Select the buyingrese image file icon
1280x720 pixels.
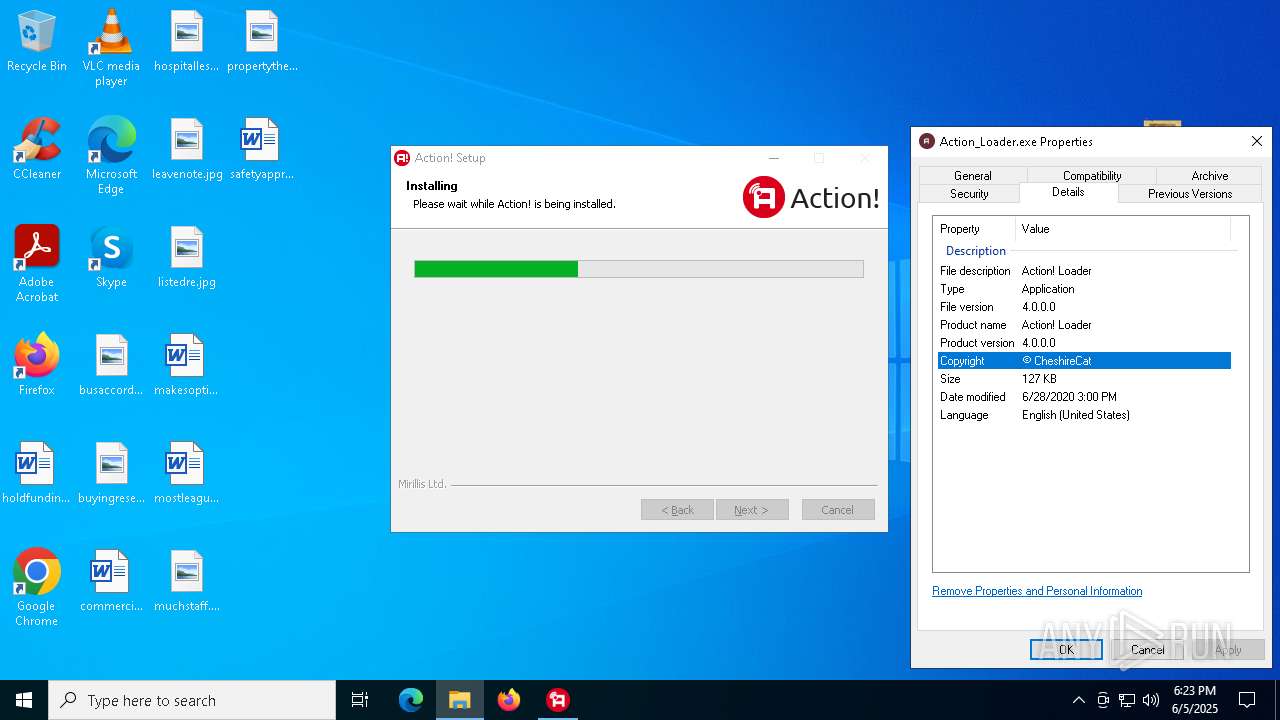click(x=111, y=474)
